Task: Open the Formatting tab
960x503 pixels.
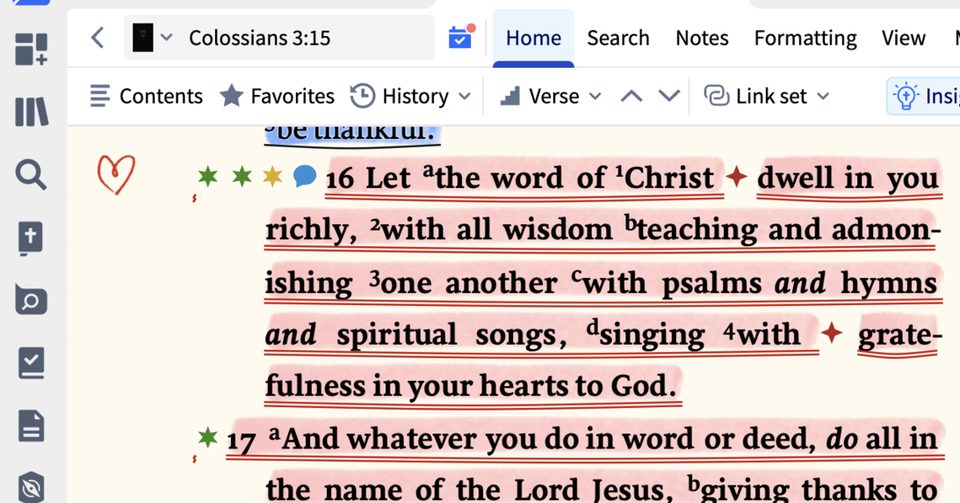Action: pyautogui.click(x=805, y=38)
